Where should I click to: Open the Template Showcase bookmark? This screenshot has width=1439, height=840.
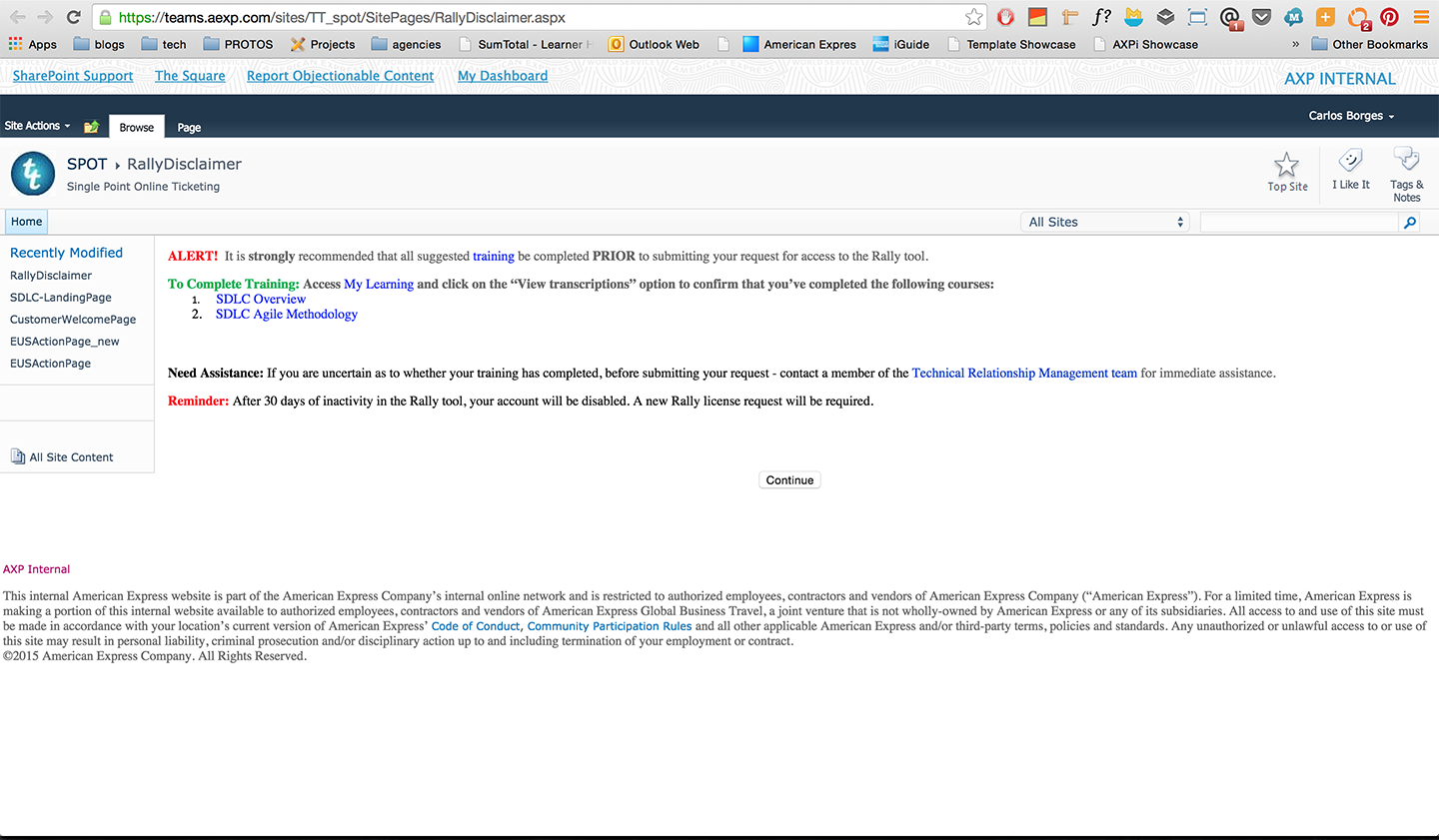1011,44
